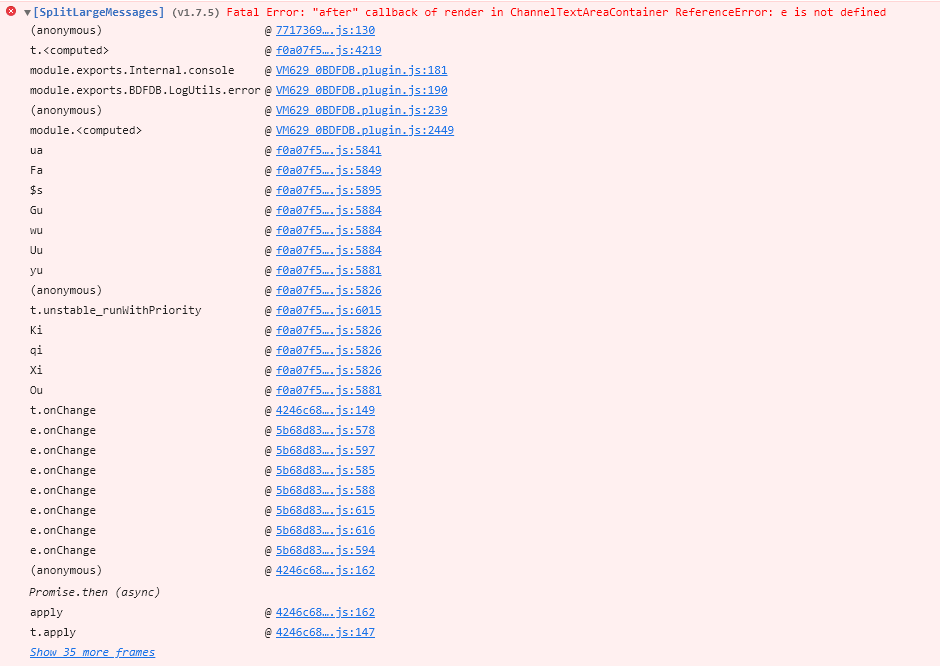Open 5b68d83….js:616 source line
Viewport: 940px width, 666px height.
321,530
